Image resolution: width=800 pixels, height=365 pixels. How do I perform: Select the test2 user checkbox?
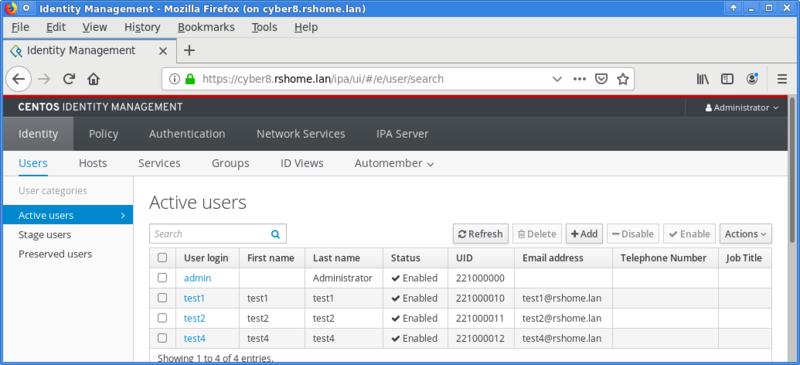162,318
